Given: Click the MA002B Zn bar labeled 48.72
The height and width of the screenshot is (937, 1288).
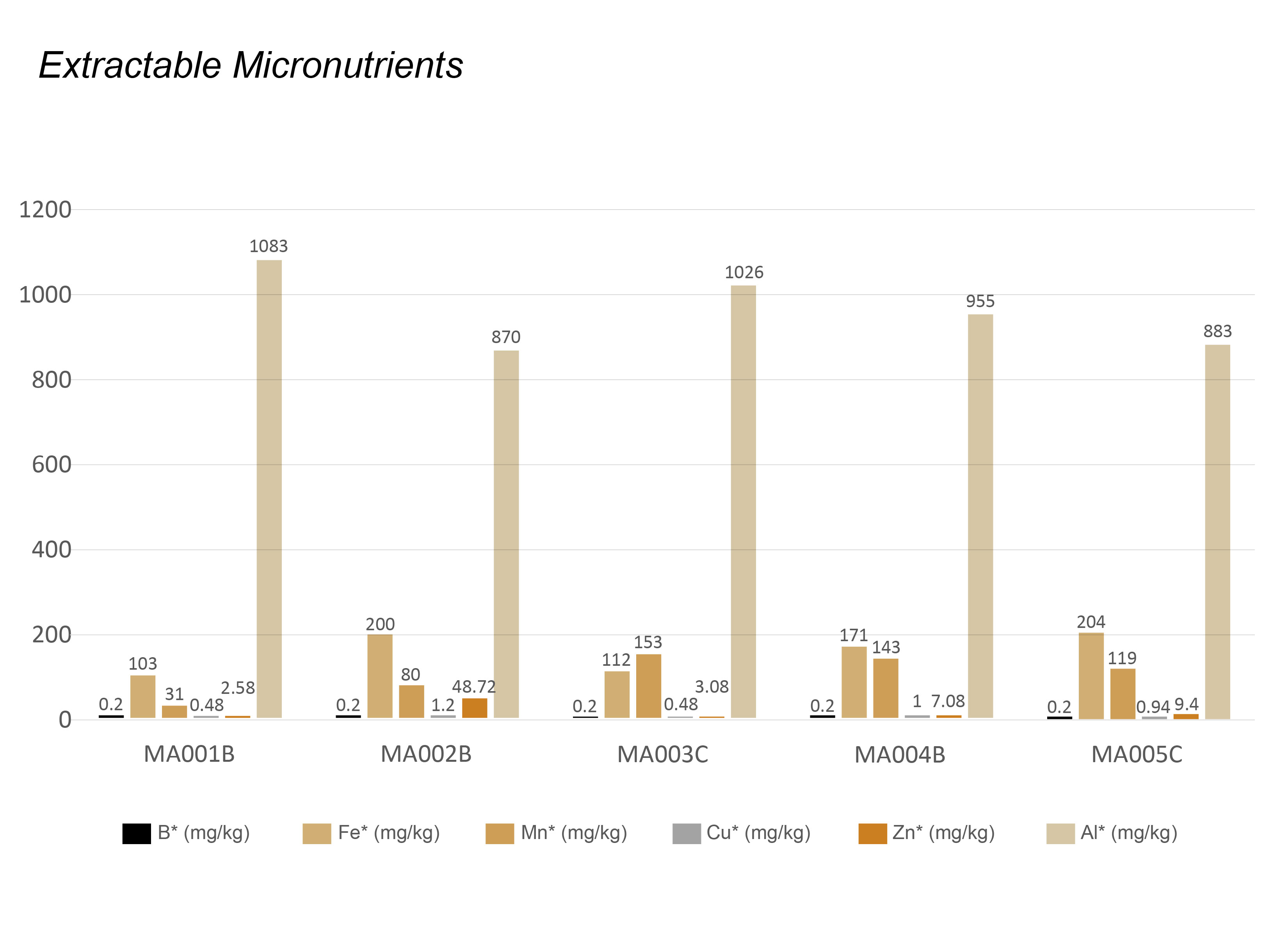Looking at the screenshot, I should click(474, 708).
